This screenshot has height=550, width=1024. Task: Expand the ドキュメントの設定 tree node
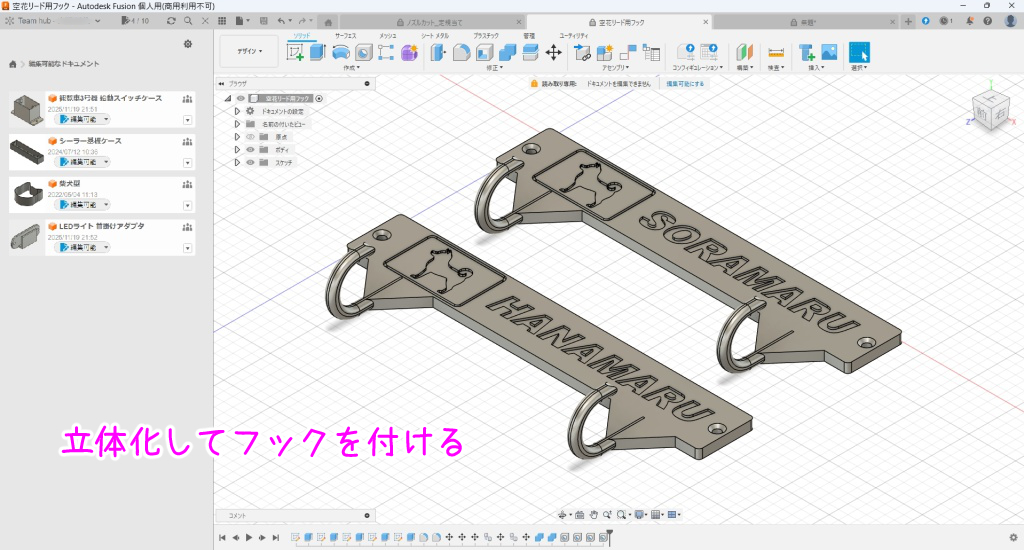237,111
